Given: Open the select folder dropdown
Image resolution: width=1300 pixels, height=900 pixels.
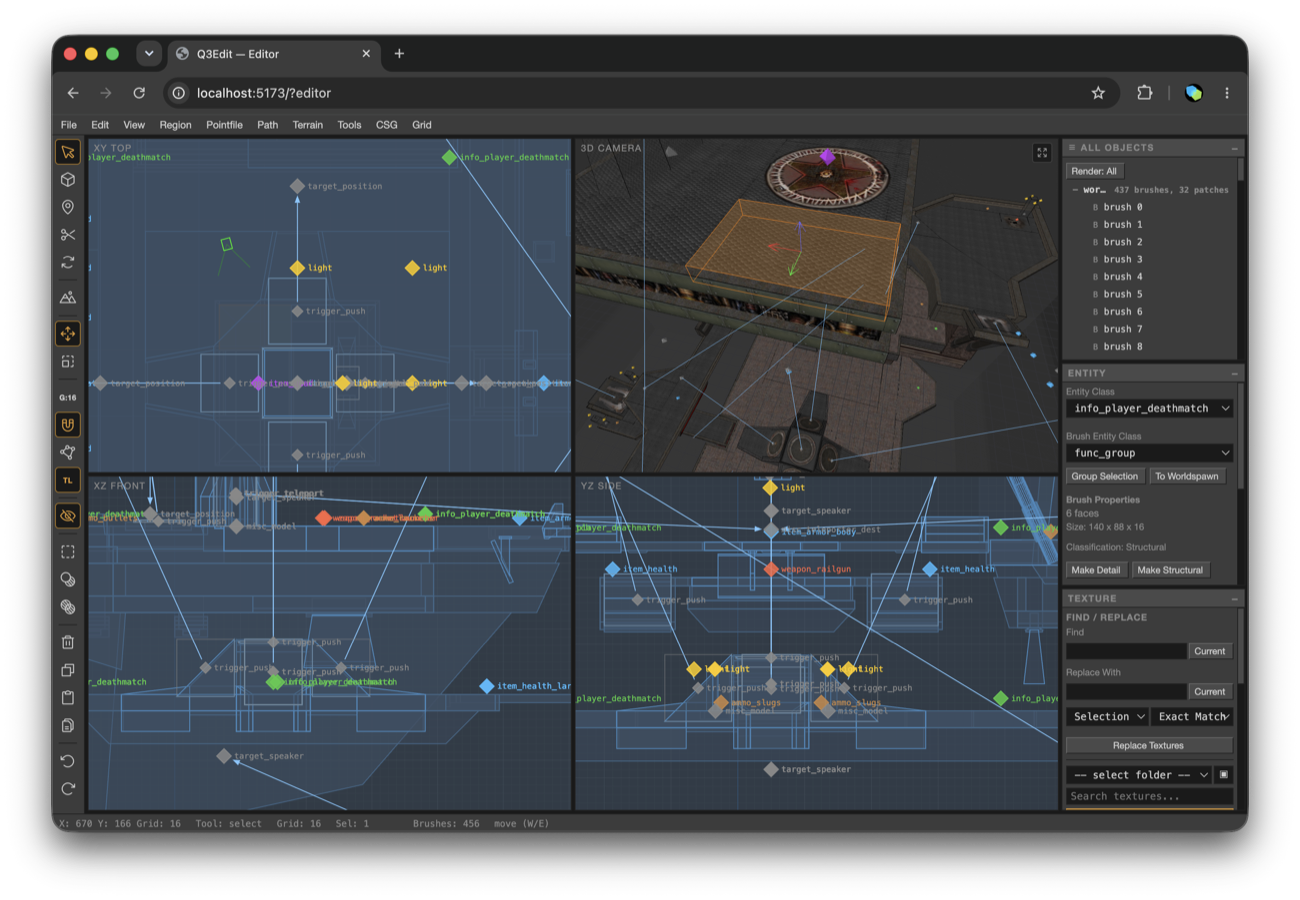Looking at the screenshot, I should coord(1139,775).
